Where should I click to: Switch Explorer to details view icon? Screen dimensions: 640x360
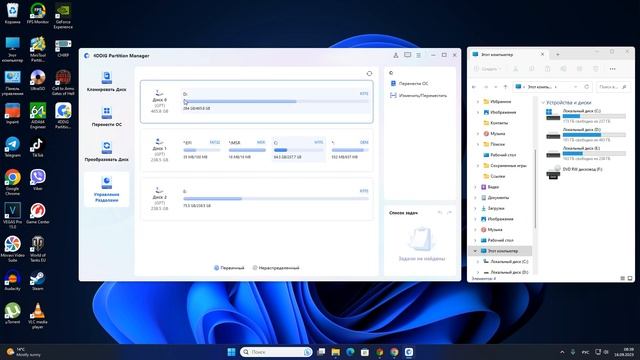click(622, 278)
